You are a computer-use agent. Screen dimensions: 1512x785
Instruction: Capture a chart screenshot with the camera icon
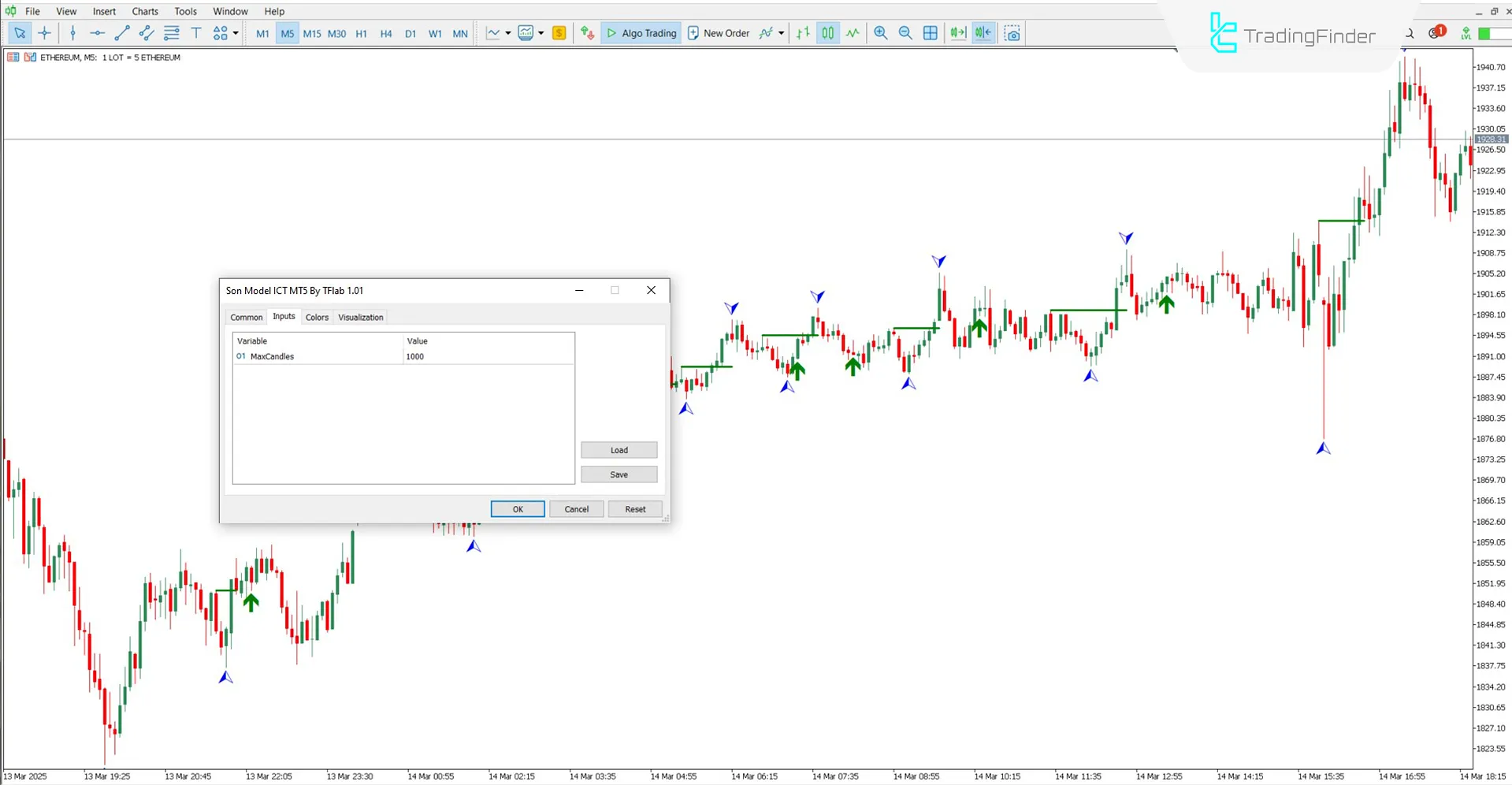tap(1012, 33)
